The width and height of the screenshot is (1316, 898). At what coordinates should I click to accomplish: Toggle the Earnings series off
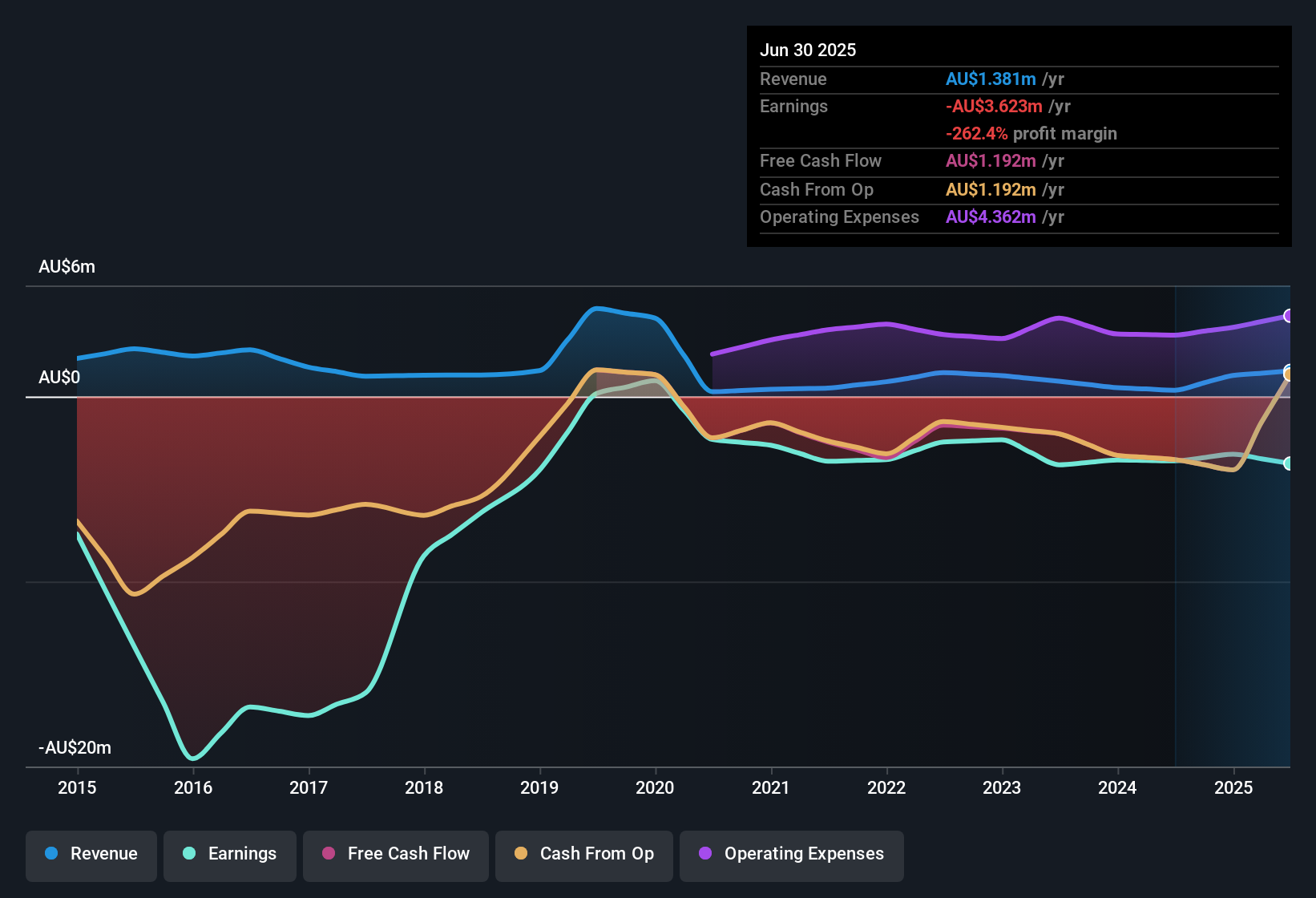(x=230, y=854)
